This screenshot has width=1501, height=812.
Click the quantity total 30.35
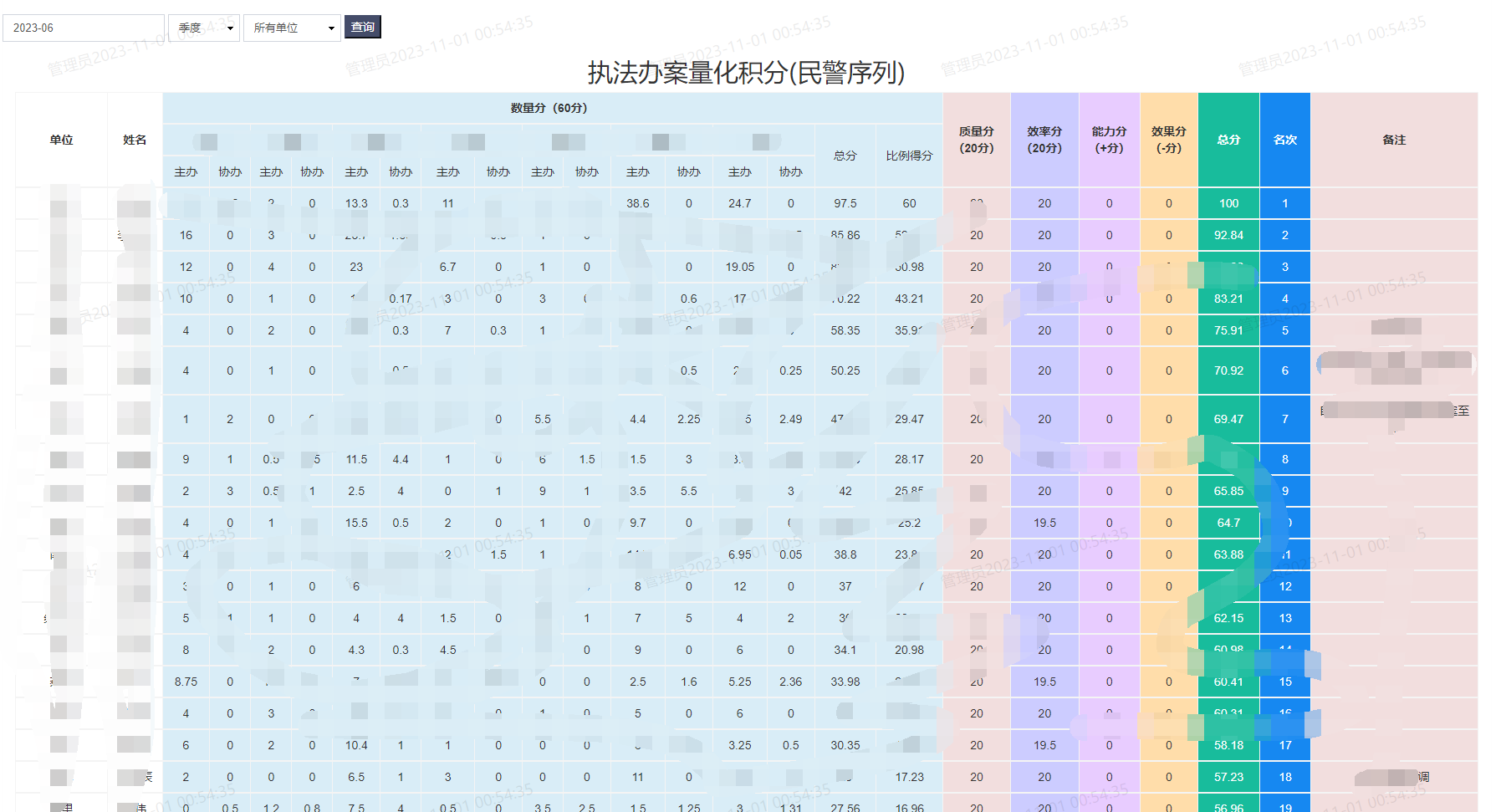point(845,745)
